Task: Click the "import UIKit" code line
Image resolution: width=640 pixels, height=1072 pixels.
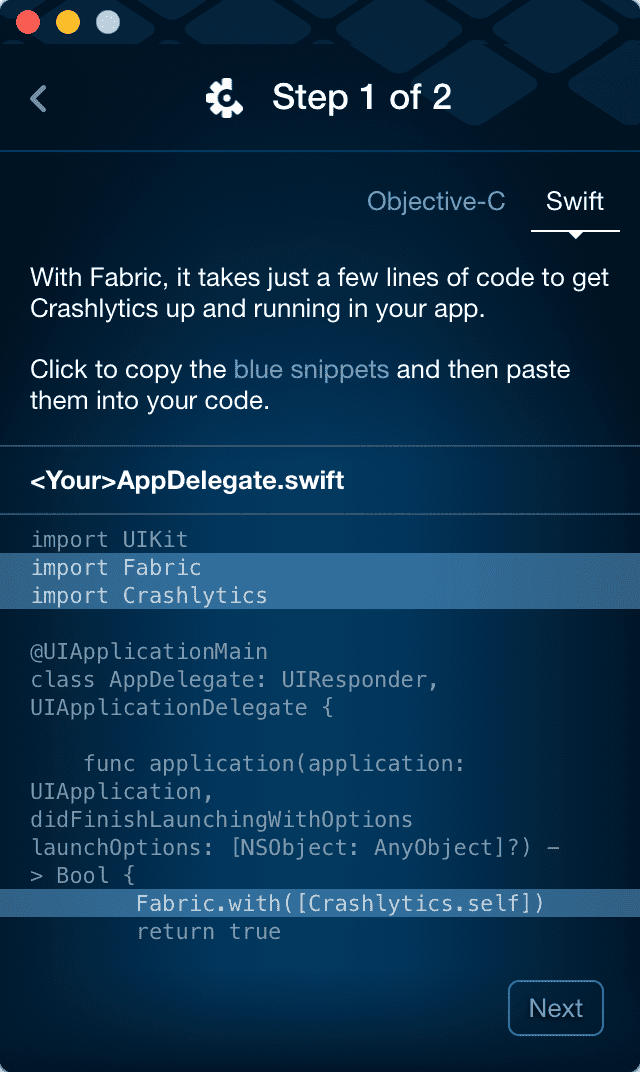Action: tap(110, 539)
